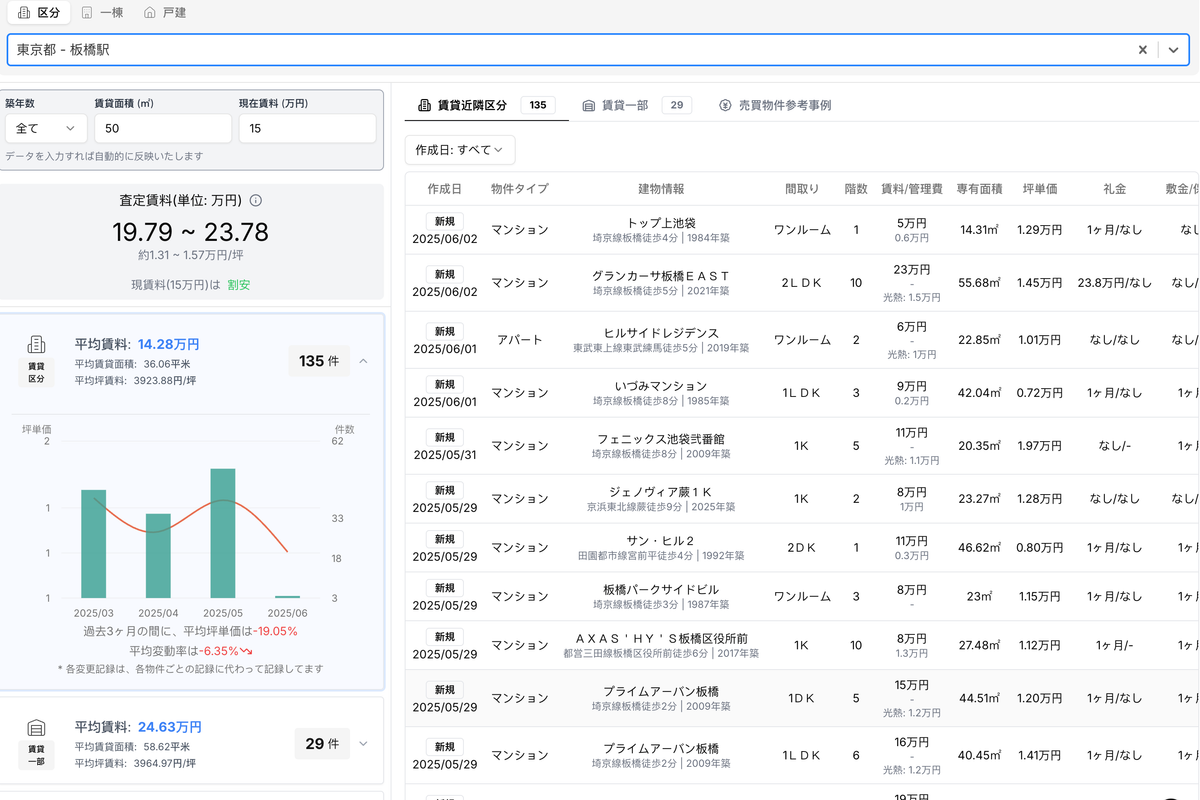Click the 現在賃料 input field
1200x800 pixels.
tap(307, 128)
